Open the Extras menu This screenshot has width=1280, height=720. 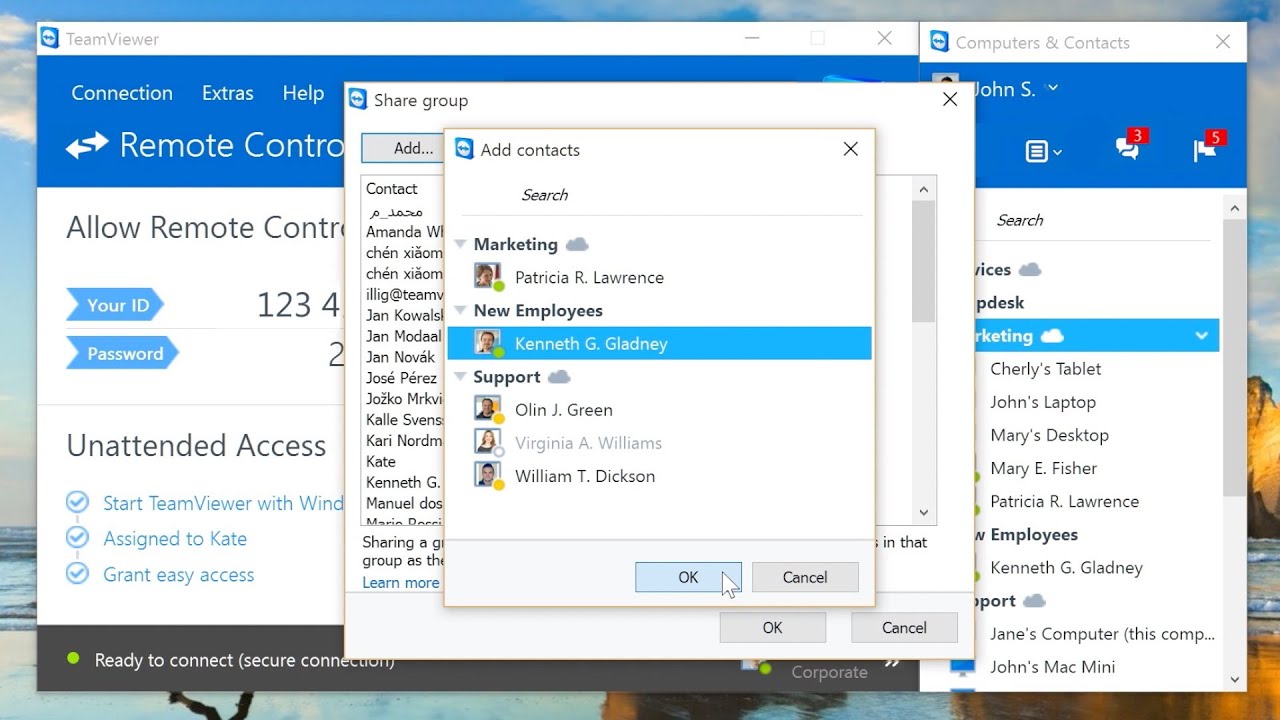click(x=228, y=93)
